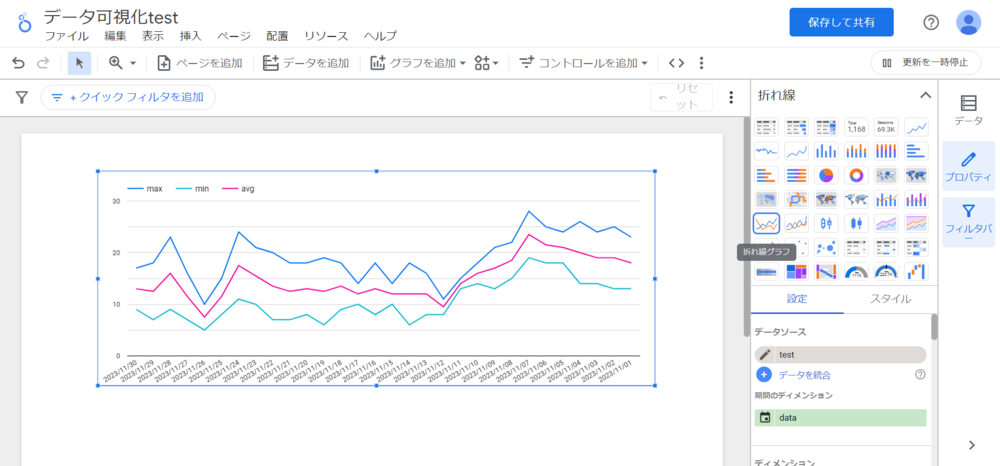Click the ページを追加 toolbar button
This screenshot has width=1000, height=466.
pyautogui.click(x=200, y=63)
